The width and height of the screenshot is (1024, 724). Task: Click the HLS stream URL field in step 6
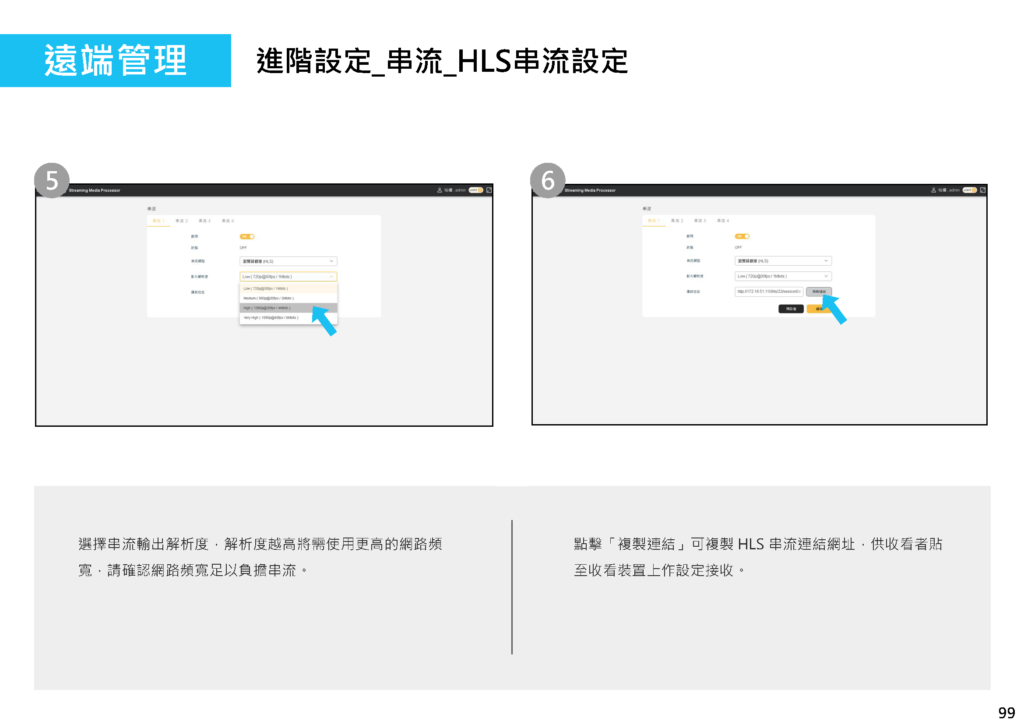(x=768, y=292)
